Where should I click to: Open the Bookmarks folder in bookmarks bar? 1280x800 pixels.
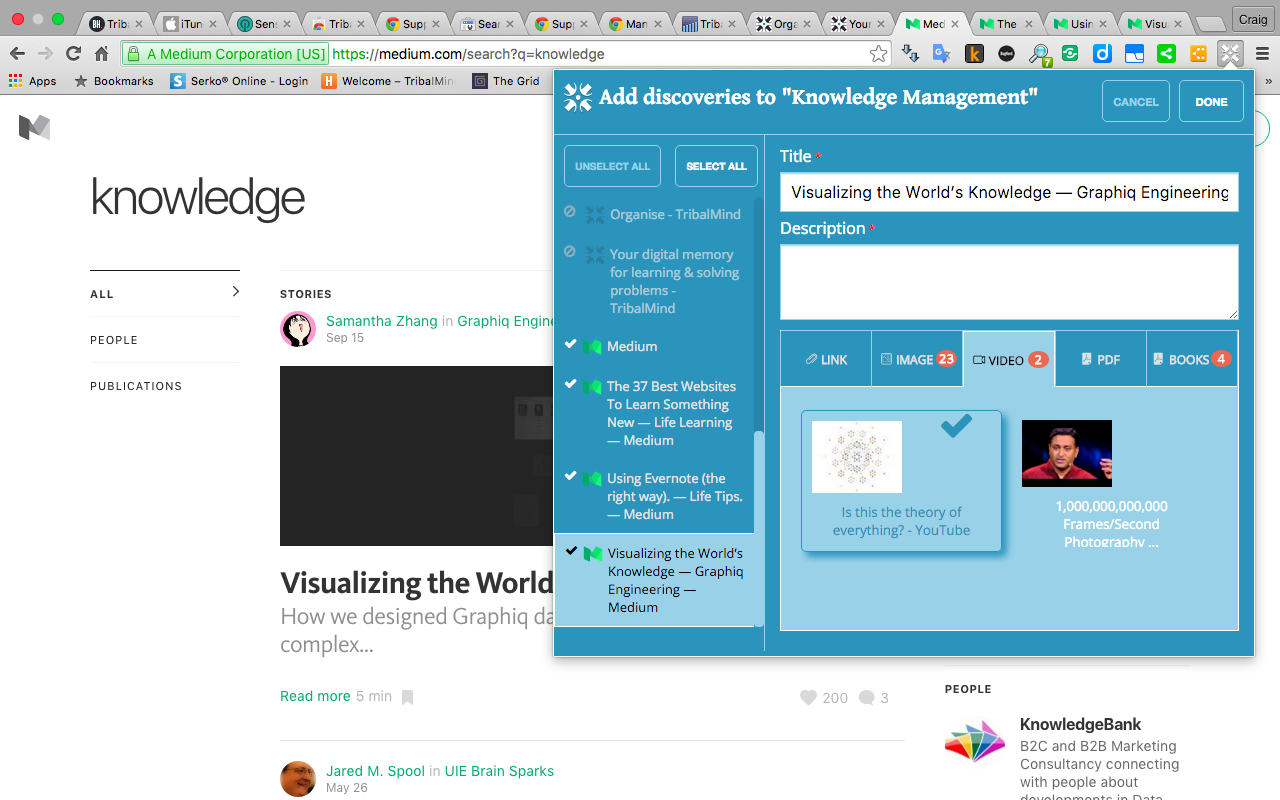114,81
